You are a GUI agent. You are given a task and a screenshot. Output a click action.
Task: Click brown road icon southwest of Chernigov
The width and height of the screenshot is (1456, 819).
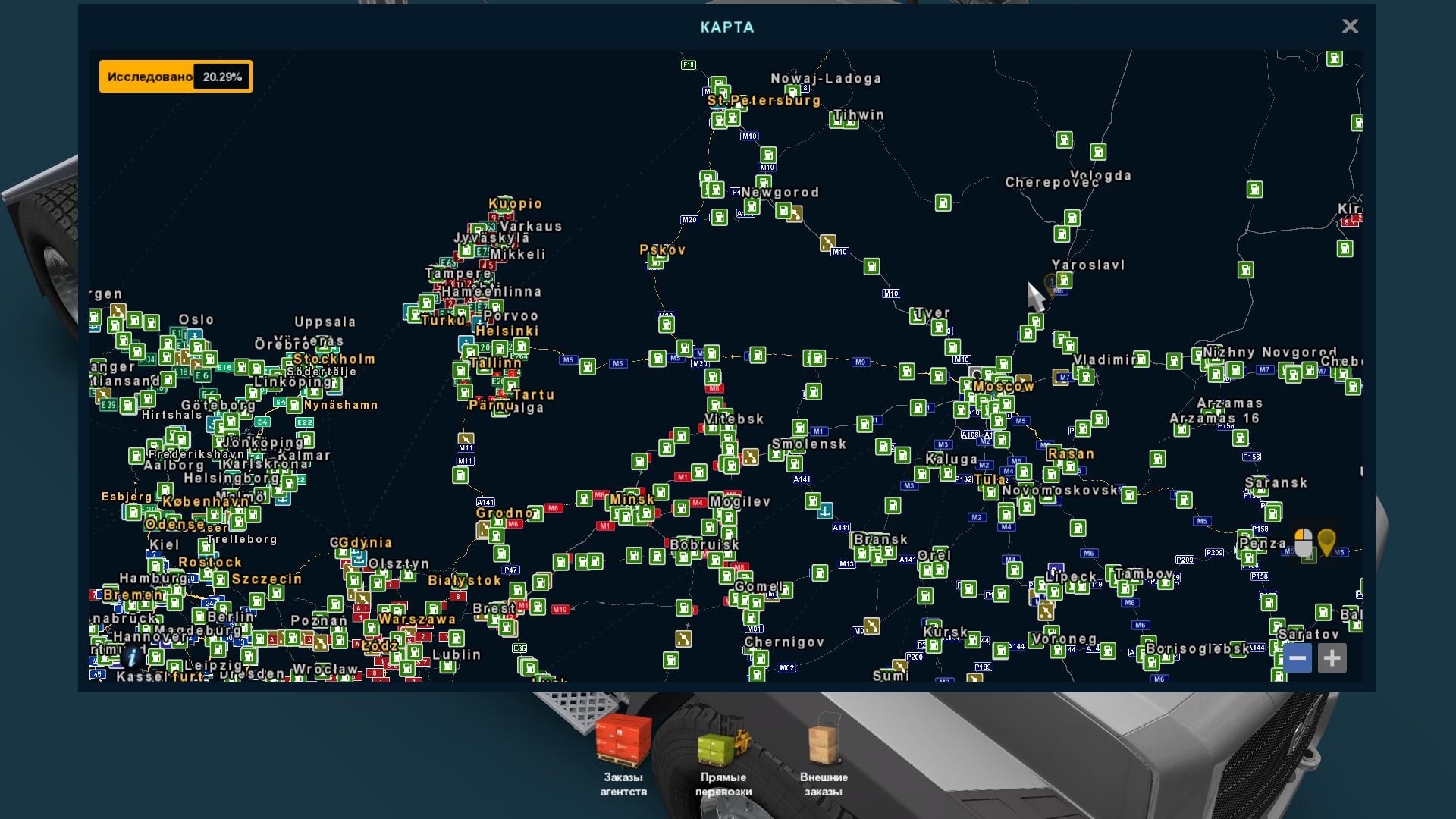pyautogui.click(x=683, y=638)
